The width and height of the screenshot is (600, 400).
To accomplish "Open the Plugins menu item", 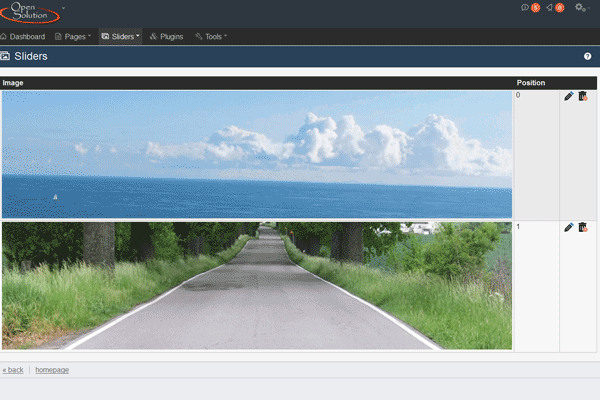I will 166,37.
